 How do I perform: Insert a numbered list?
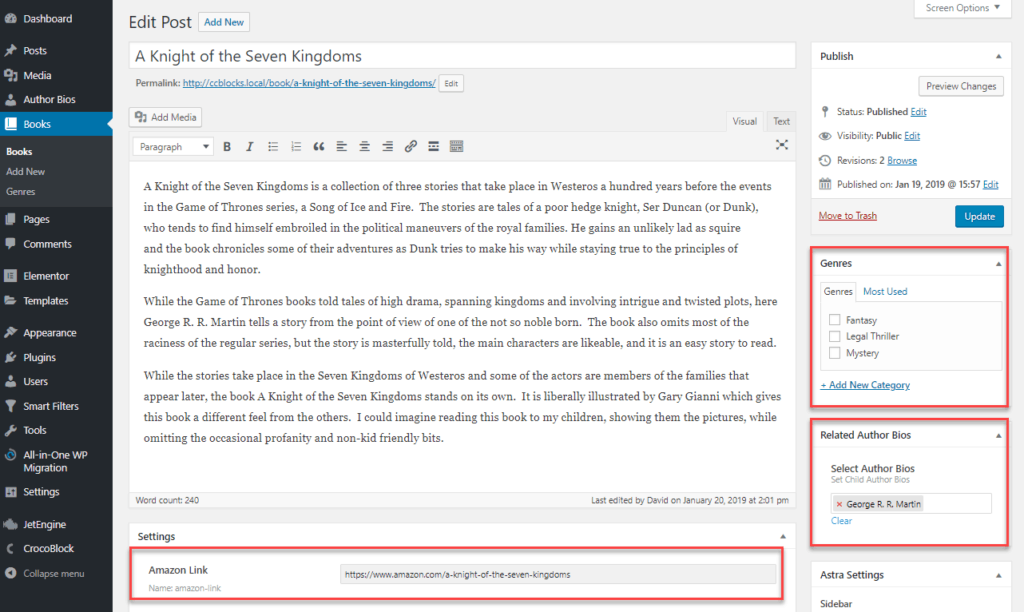tap(296, 147)
